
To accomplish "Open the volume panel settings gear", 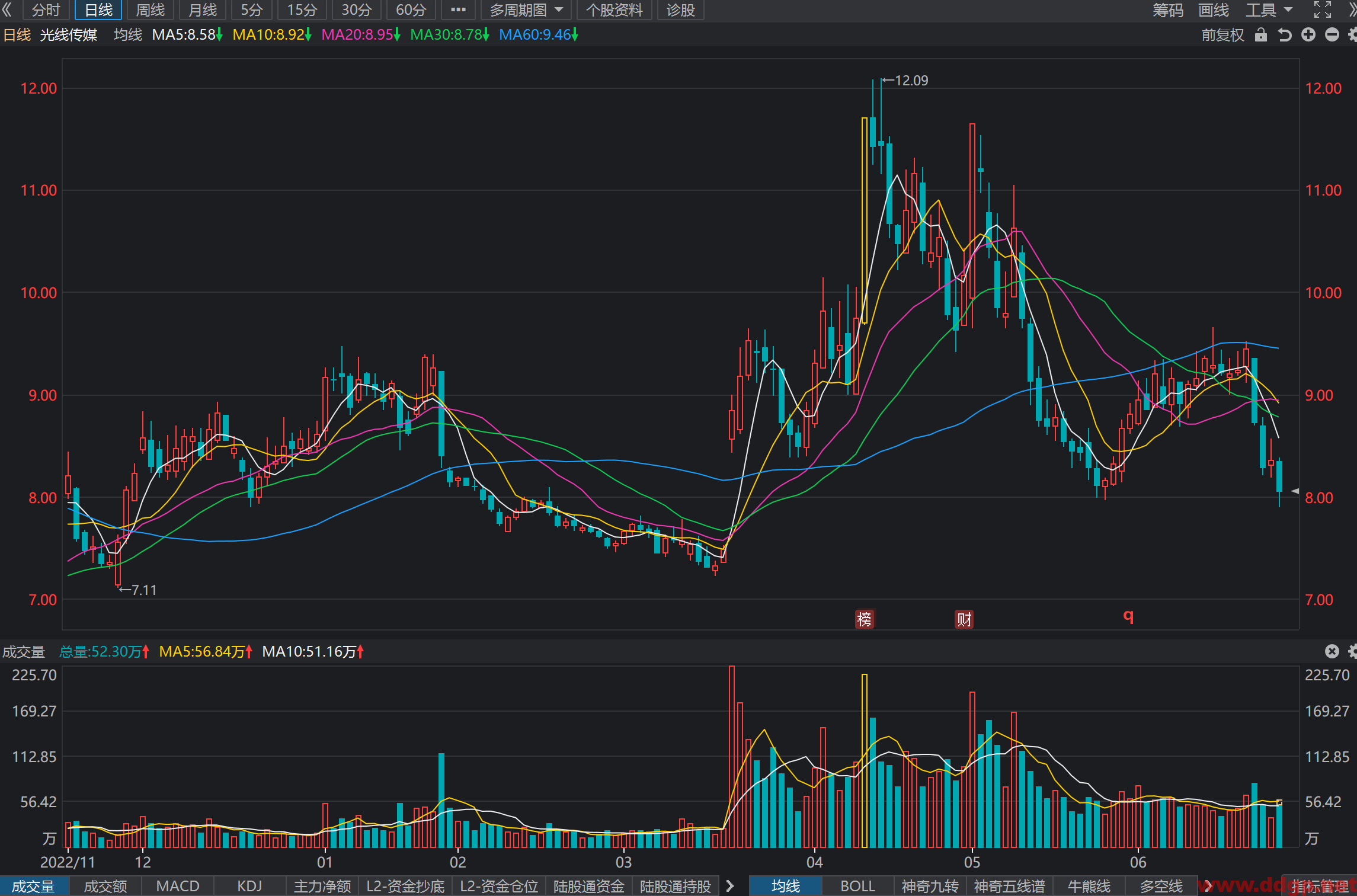I will pos(1352,651).
